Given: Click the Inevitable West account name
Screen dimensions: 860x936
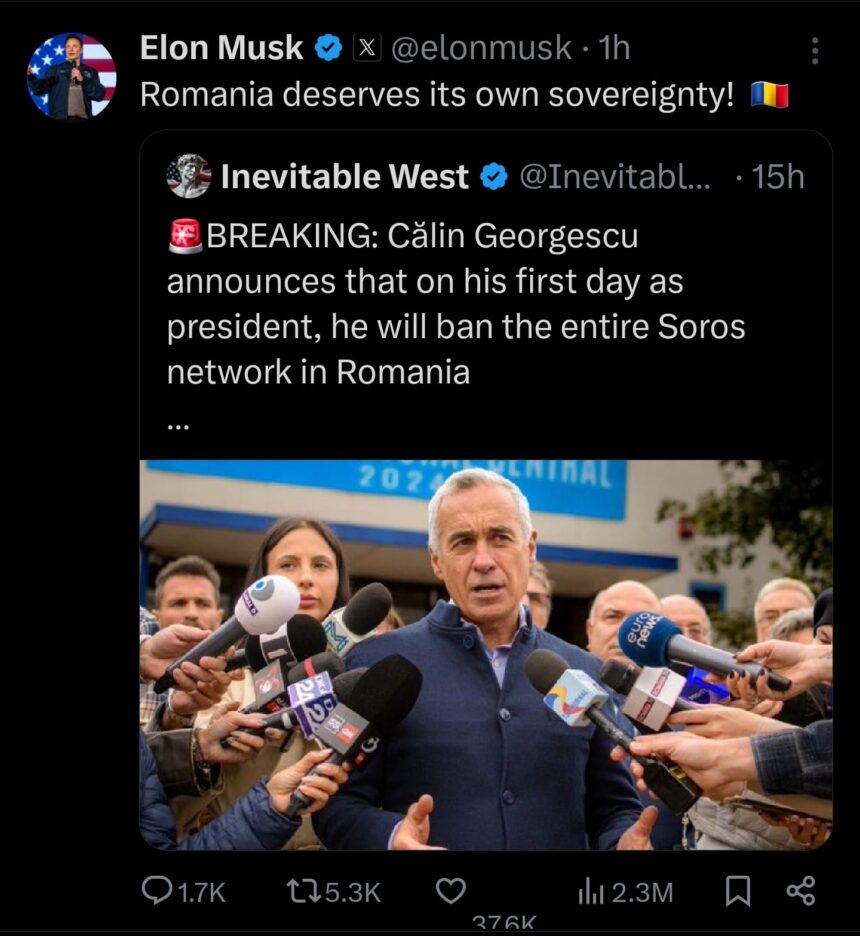Looking at the screenshot, I should click(344, 177).
